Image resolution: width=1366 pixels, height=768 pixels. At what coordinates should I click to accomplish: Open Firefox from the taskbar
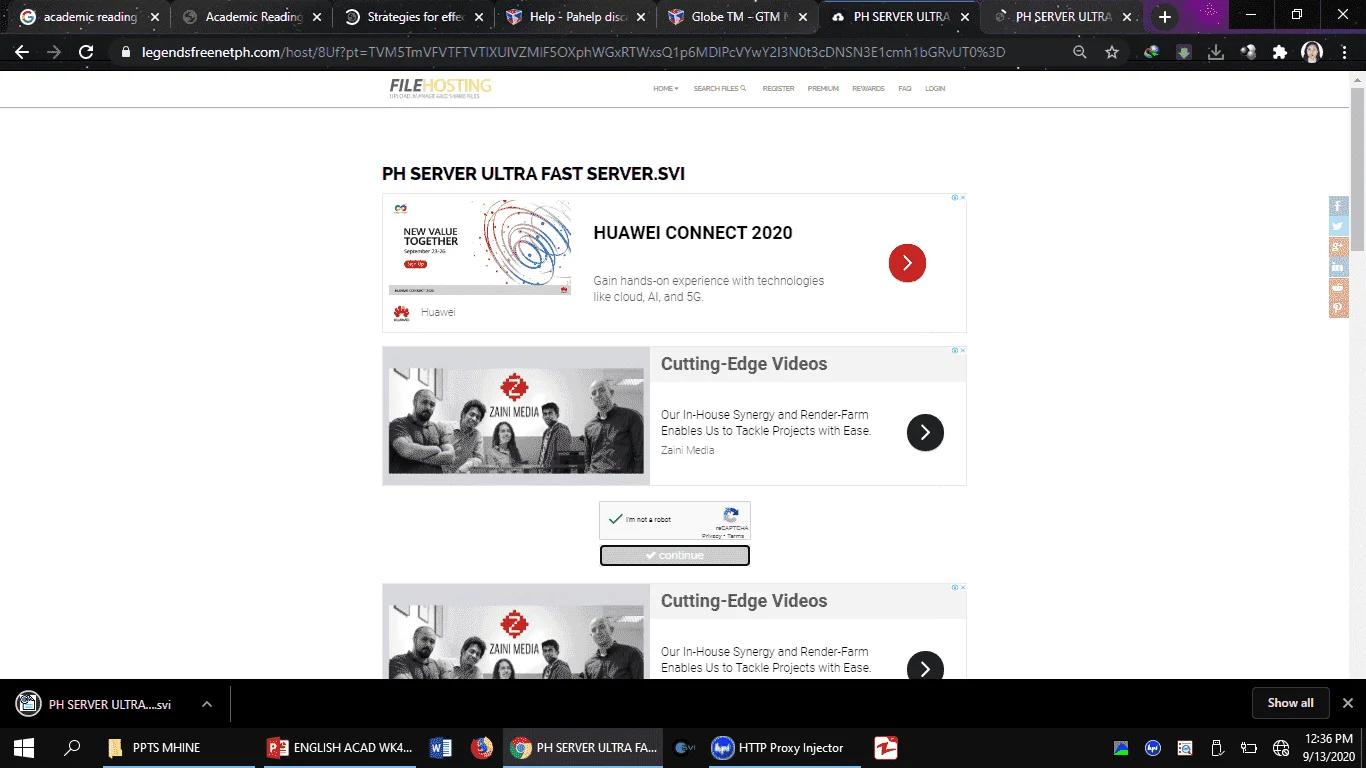tap(482, 747)
